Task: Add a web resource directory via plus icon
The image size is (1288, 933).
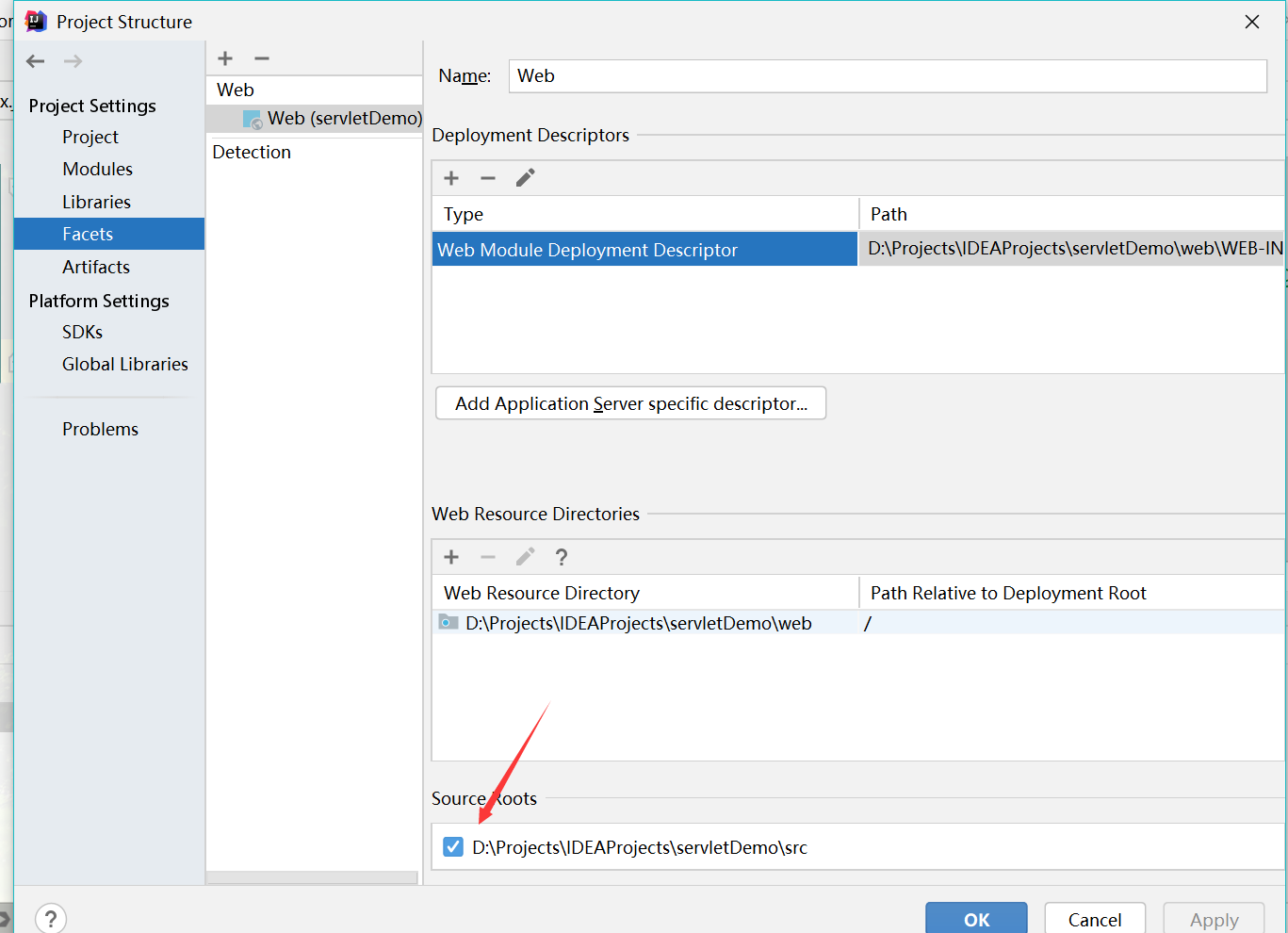Action: click(450, 557)
